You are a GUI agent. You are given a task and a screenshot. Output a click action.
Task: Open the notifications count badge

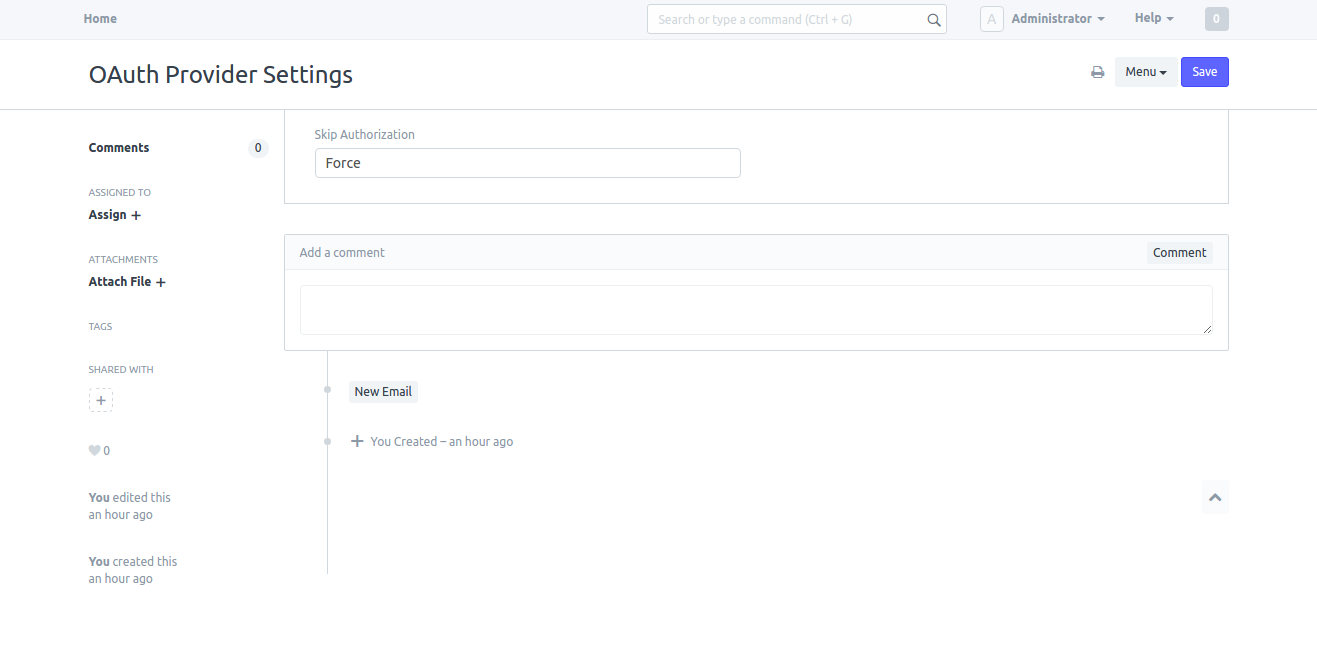(1216, 19)
